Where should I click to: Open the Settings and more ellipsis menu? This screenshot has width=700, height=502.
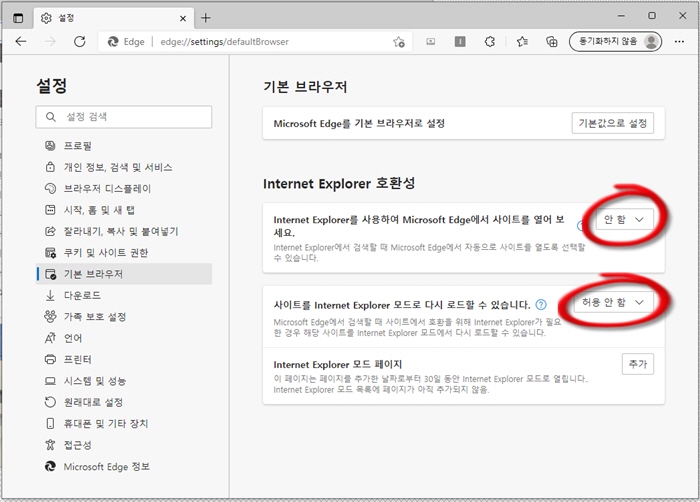click(679, 42)
